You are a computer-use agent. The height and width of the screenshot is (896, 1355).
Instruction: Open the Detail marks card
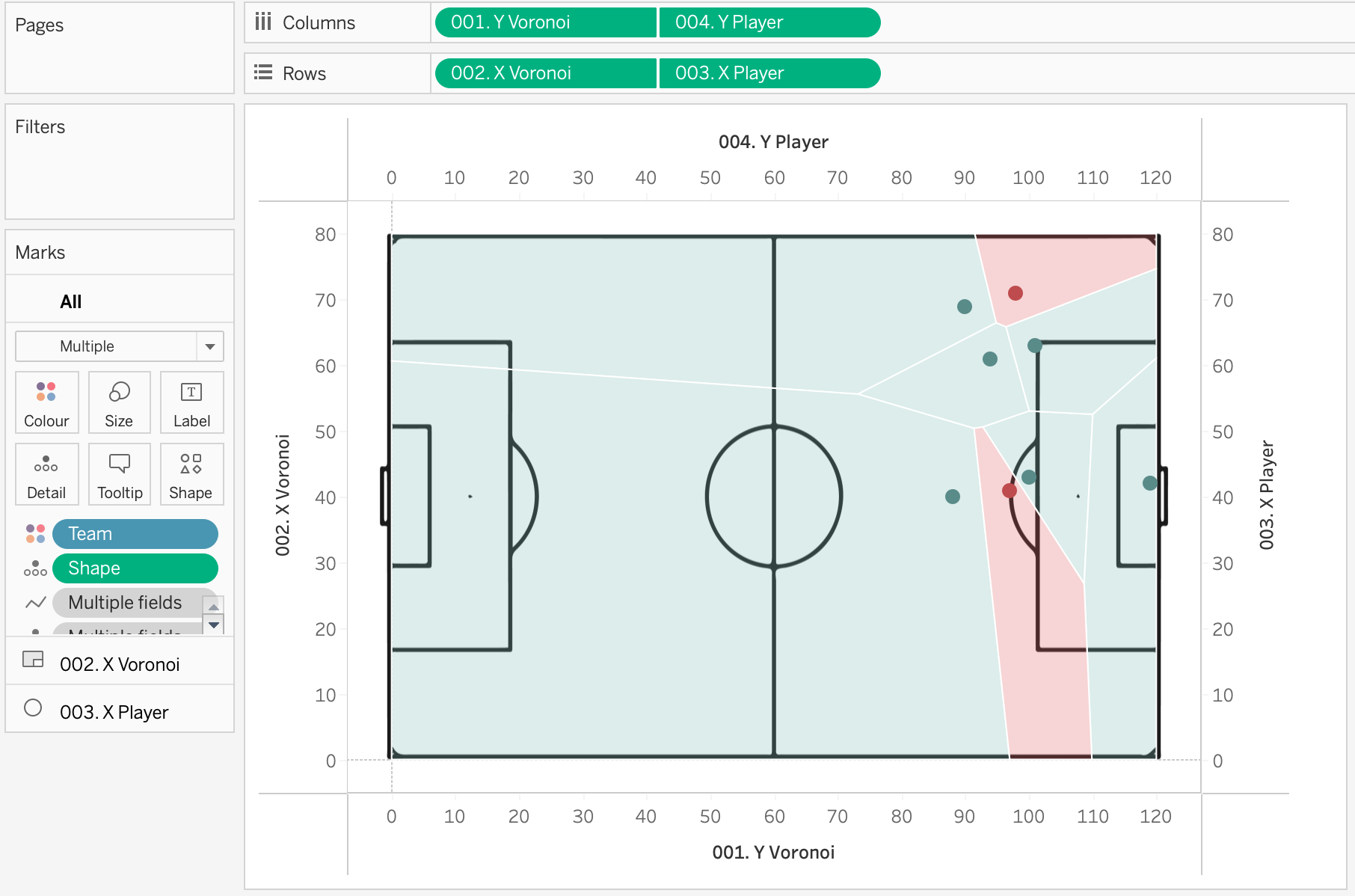(46, 474)
